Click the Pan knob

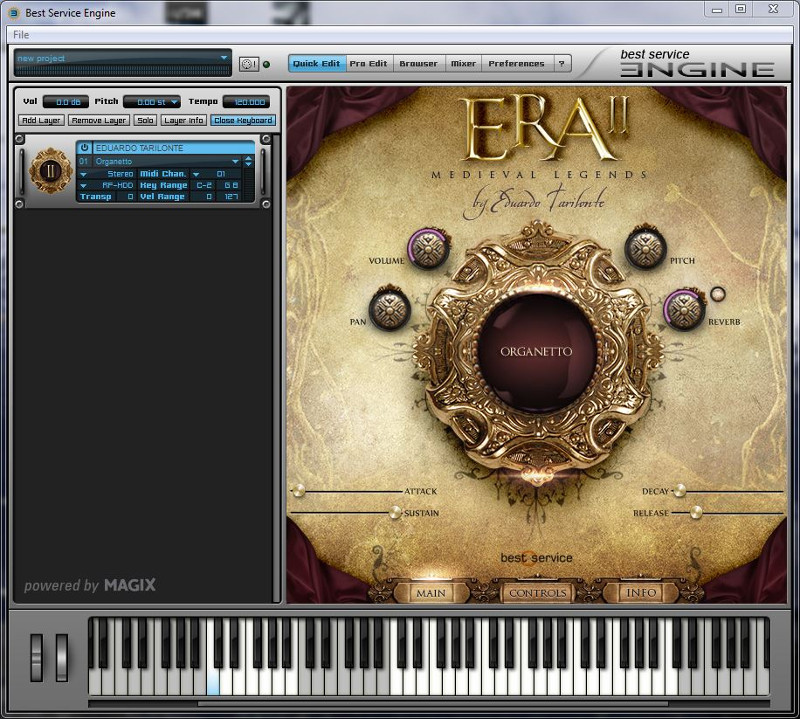click(389, 309)
